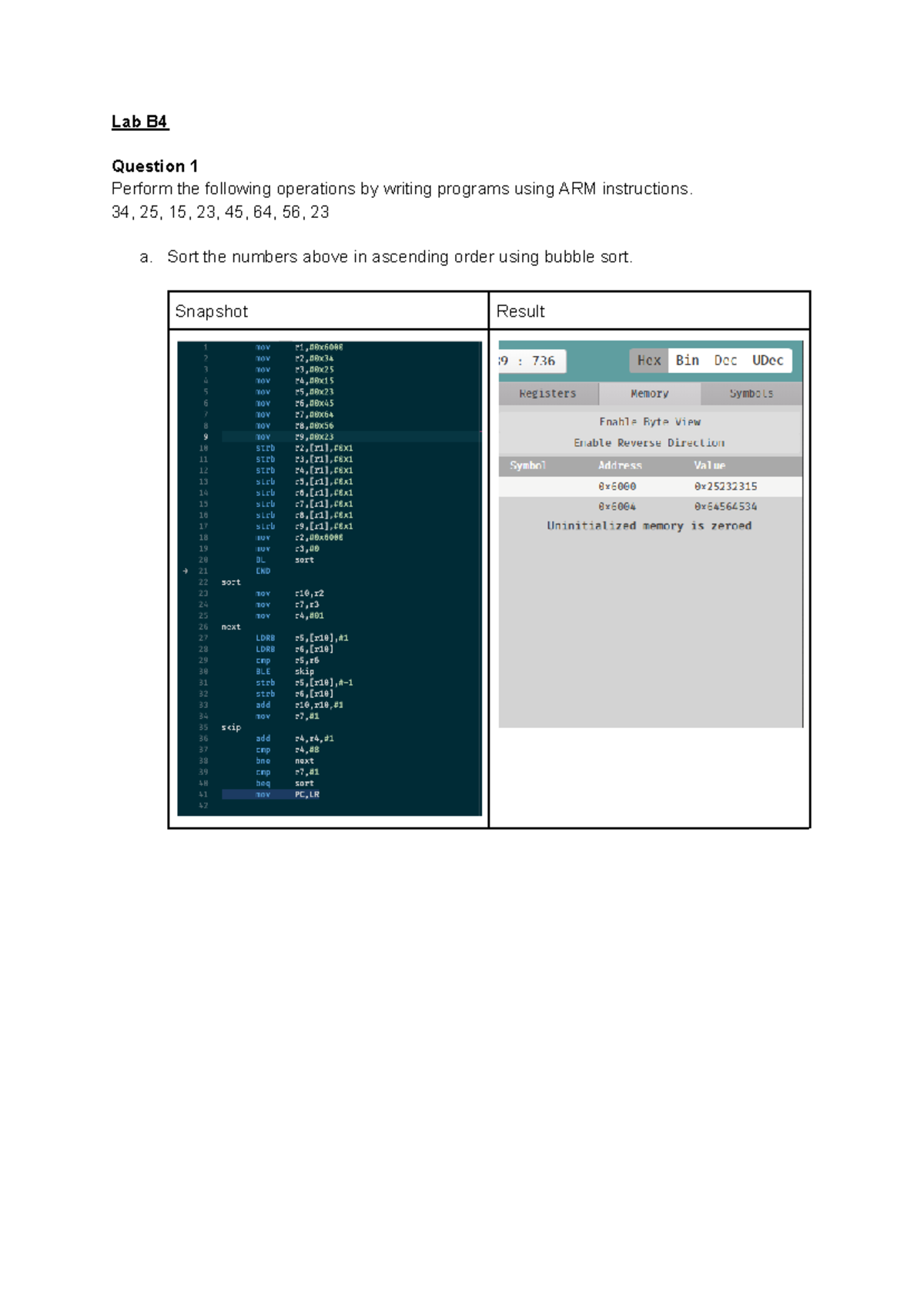
Task: Click the 'skip' label on line 35
Action: point(231,727)
